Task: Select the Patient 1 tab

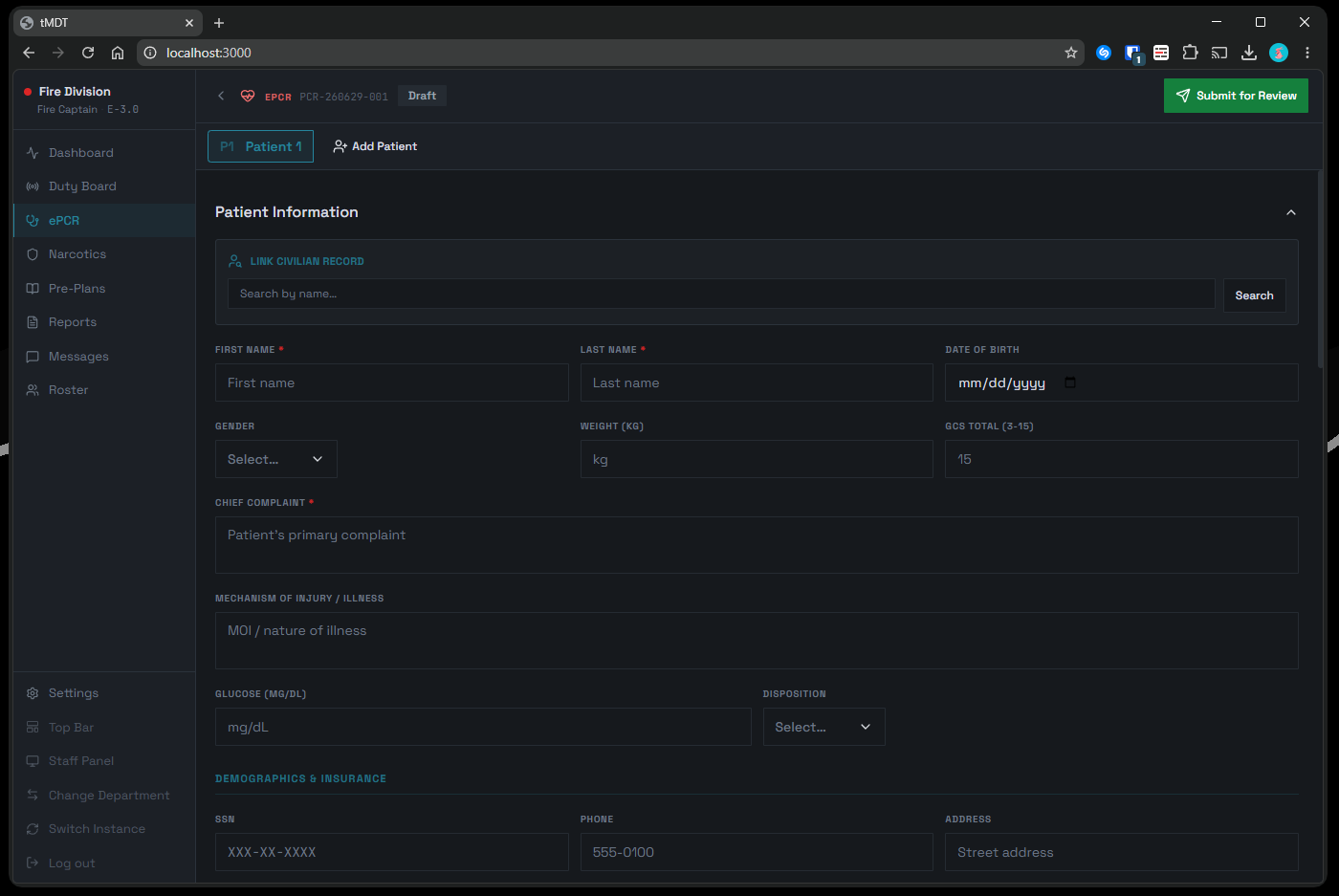Action: pos(260,146)
